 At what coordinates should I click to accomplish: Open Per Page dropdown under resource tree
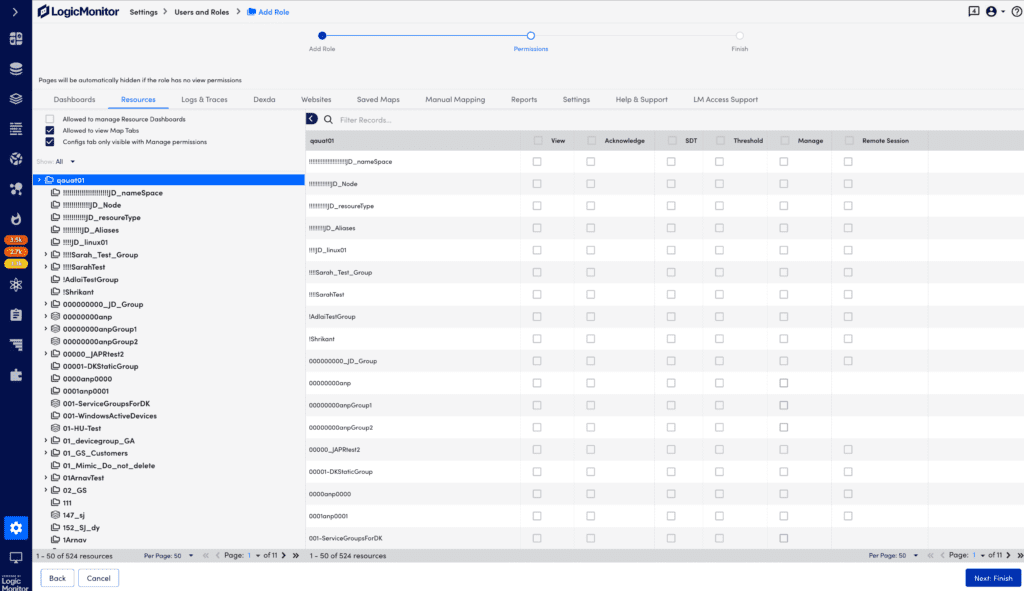(169, 556)
